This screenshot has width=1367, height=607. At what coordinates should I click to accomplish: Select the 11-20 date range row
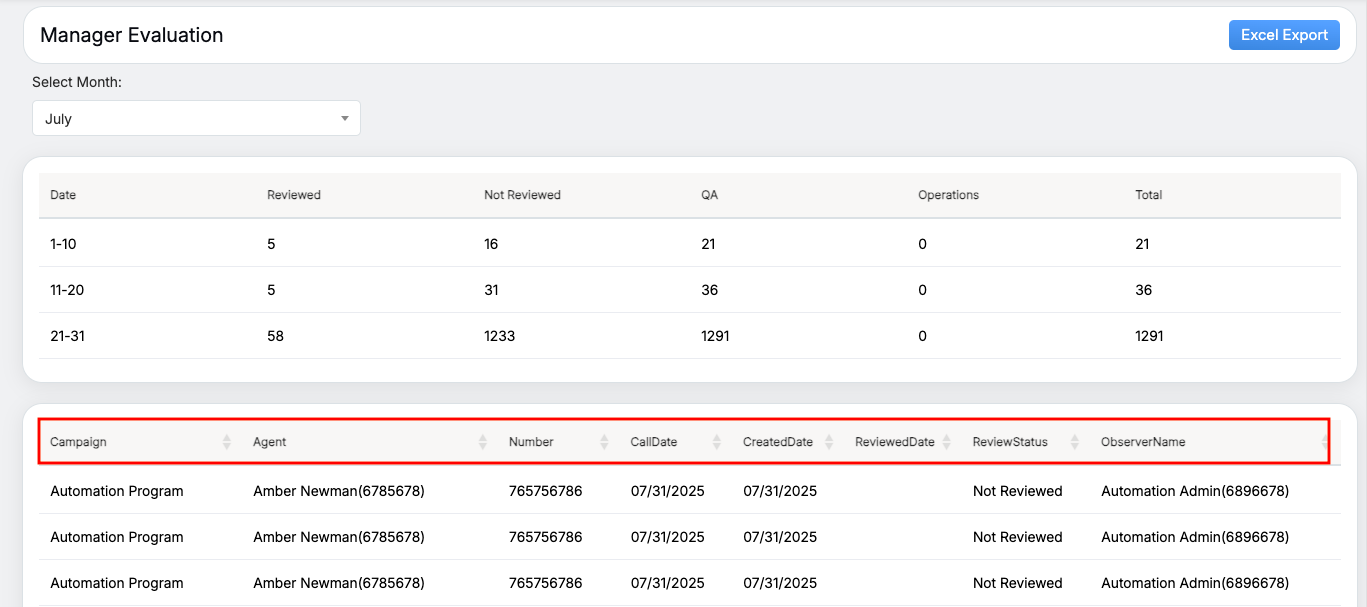tap(67, 290)
